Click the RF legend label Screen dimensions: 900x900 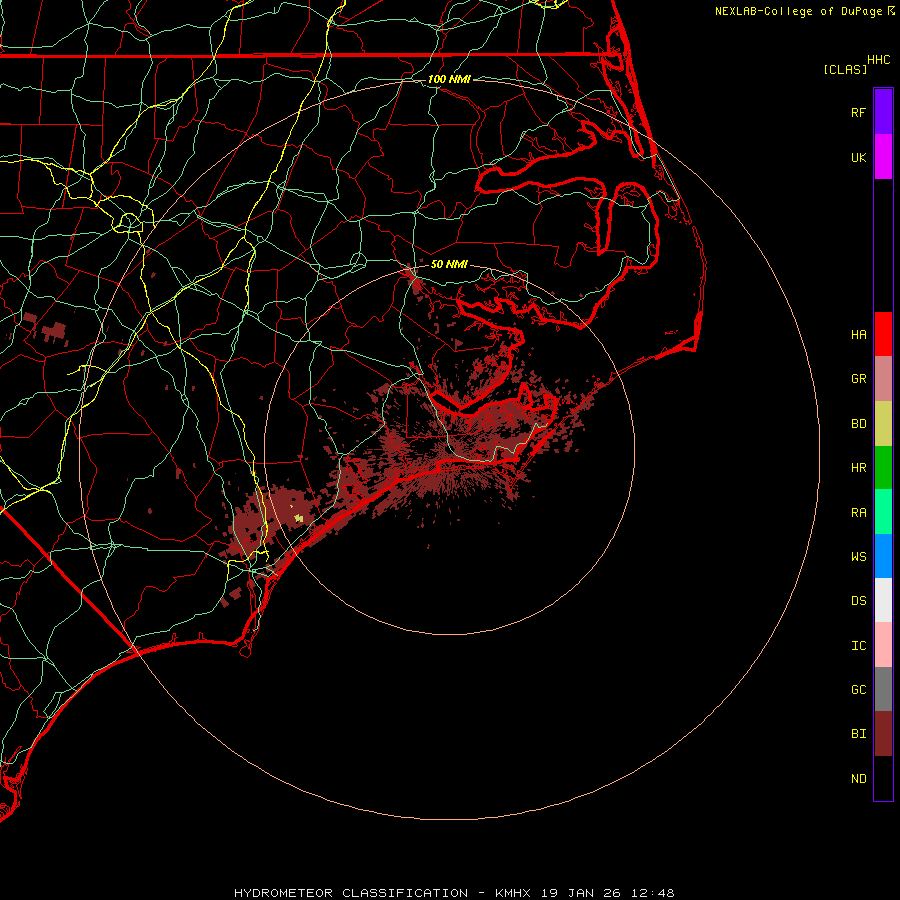pyautogui.click(x=858, y=112)
